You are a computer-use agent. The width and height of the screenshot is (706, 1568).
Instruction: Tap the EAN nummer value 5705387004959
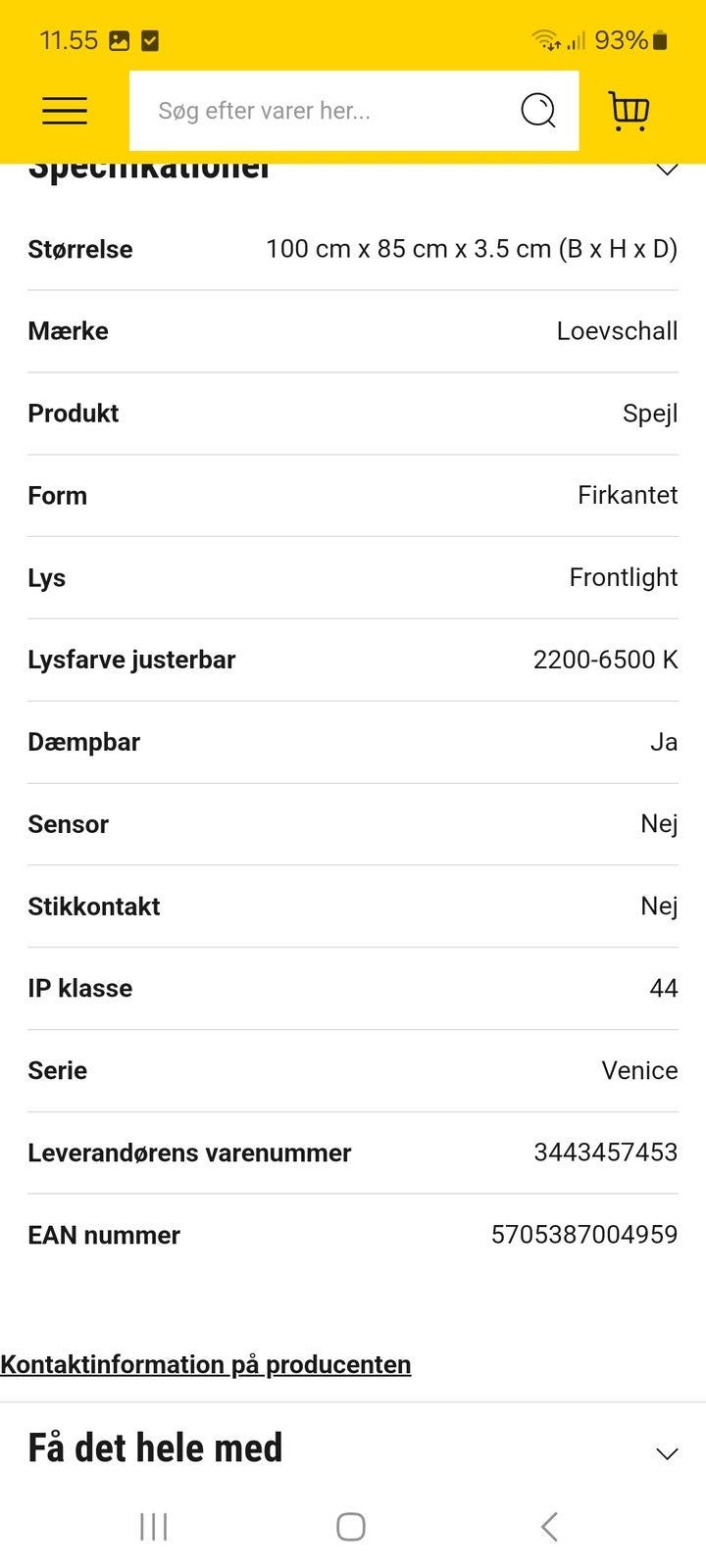(x=584, y=1234)
